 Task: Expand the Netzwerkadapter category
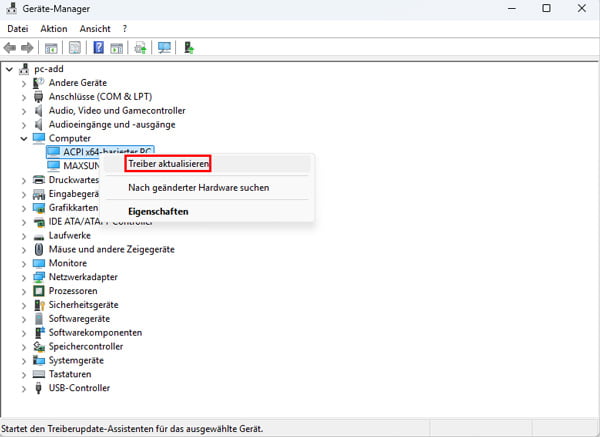(x=24, y=277)
